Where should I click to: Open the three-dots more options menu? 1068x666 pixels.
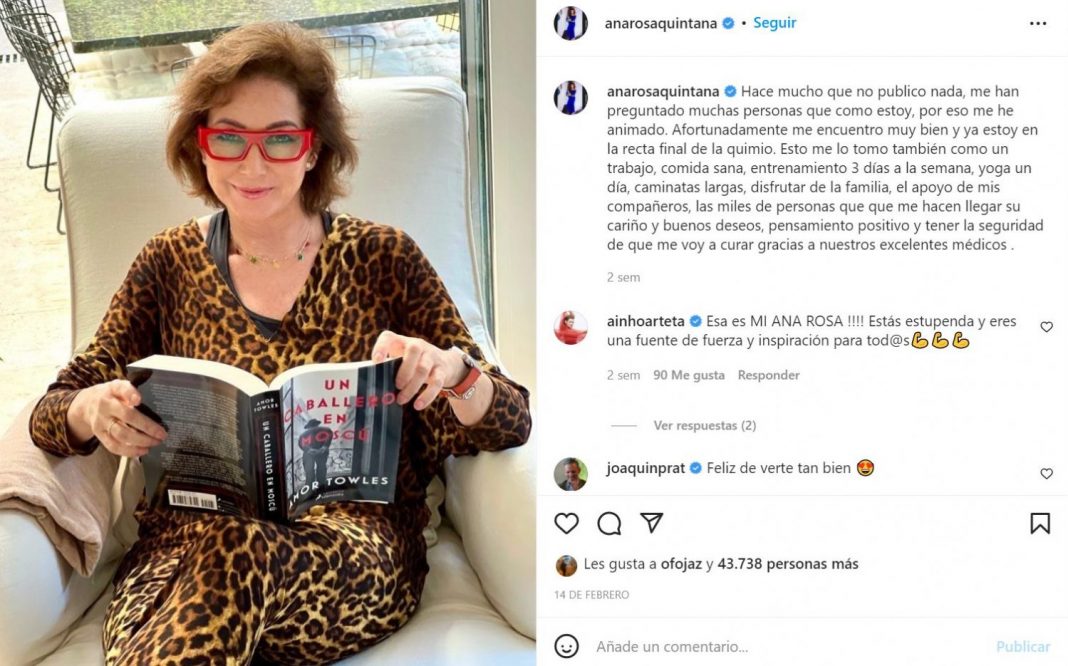pyautogui.click(x=1038, y=23)
